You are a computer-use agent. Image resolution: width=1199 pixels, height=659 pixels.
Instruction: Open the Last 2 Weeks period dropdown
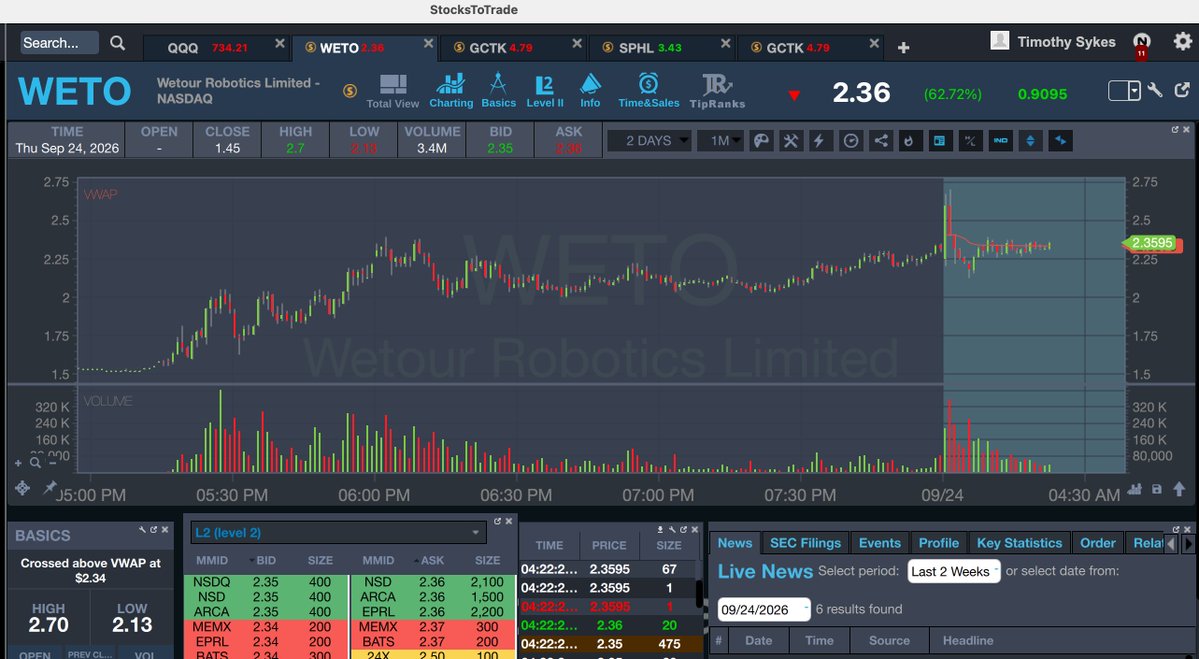(x=954, y=571)
